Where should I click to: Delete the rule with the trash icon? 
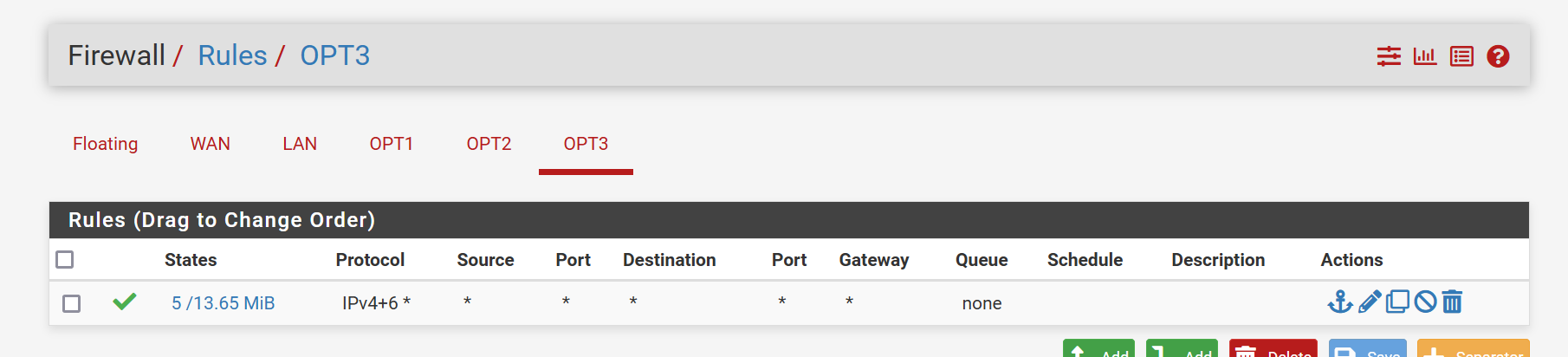point(1453,302)
